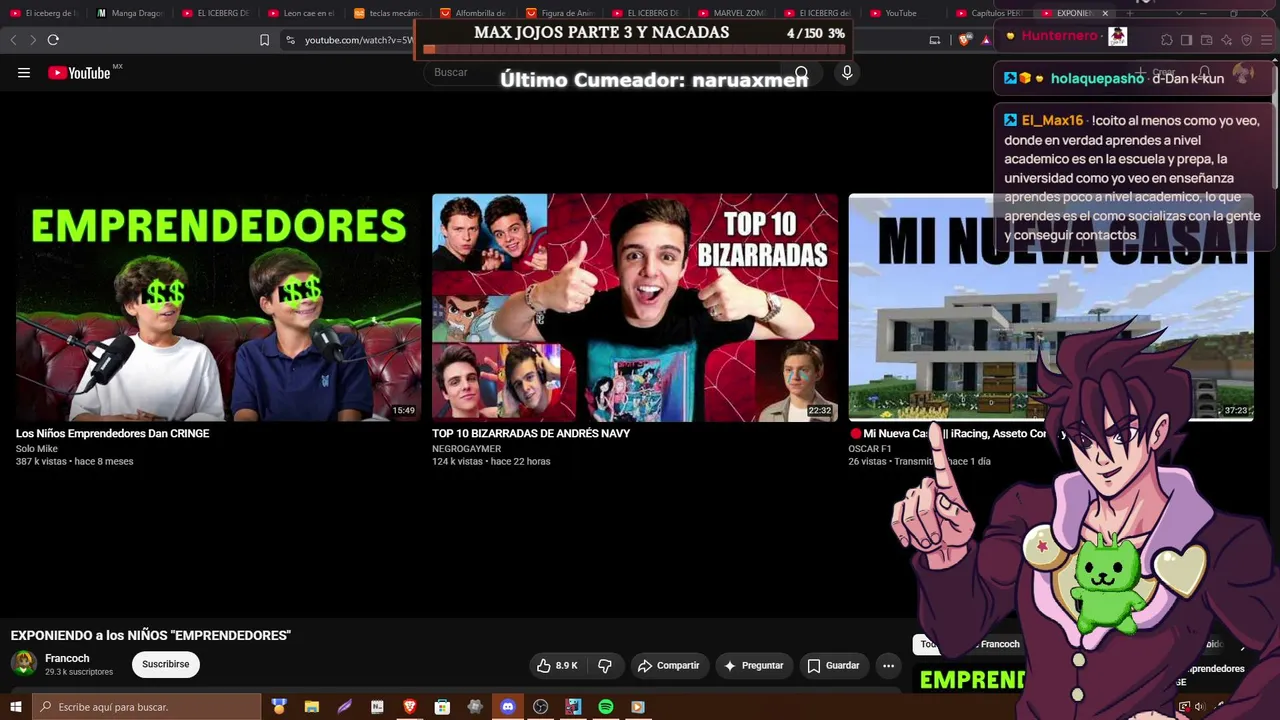Click the browser address bar URL

[358, 40]
